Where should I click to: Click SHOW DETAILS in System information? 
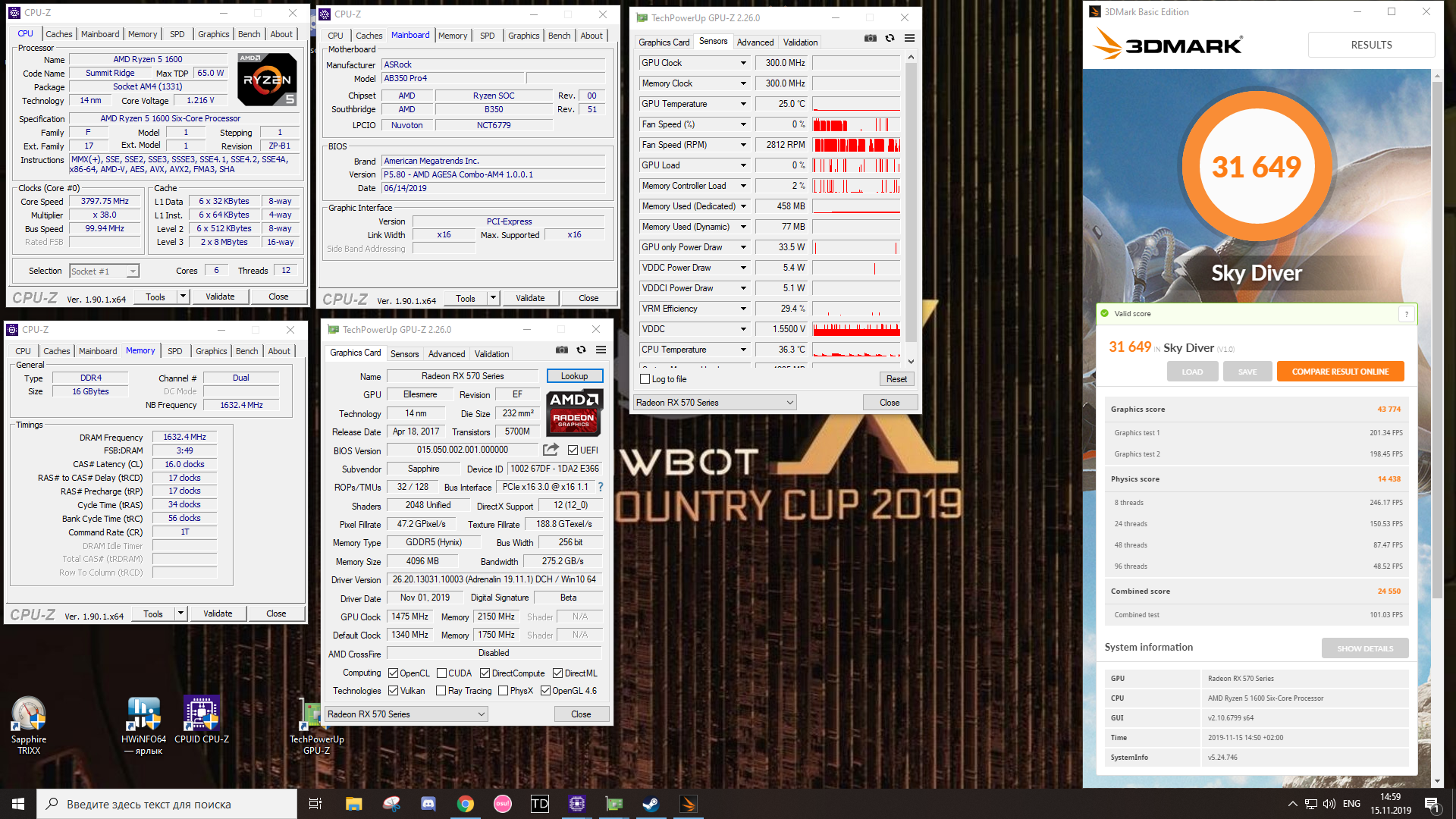(x=1365, y=648)
